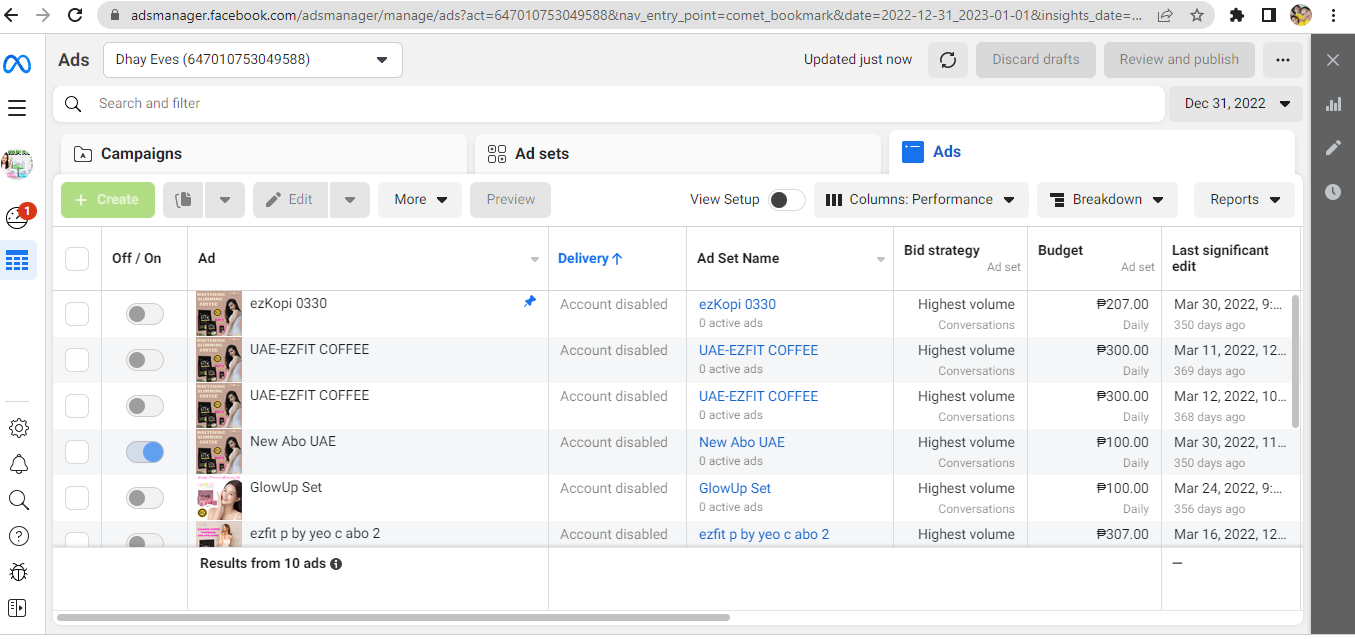
Task: Close the right side panel with X
Action: [x=1333, y=61]
